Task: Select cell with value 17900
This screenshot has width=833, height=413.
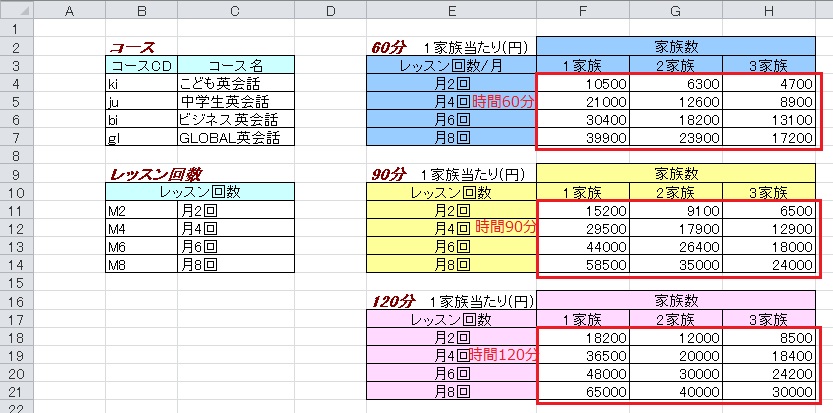Action: pyautogui.click(x=676, y=228)
